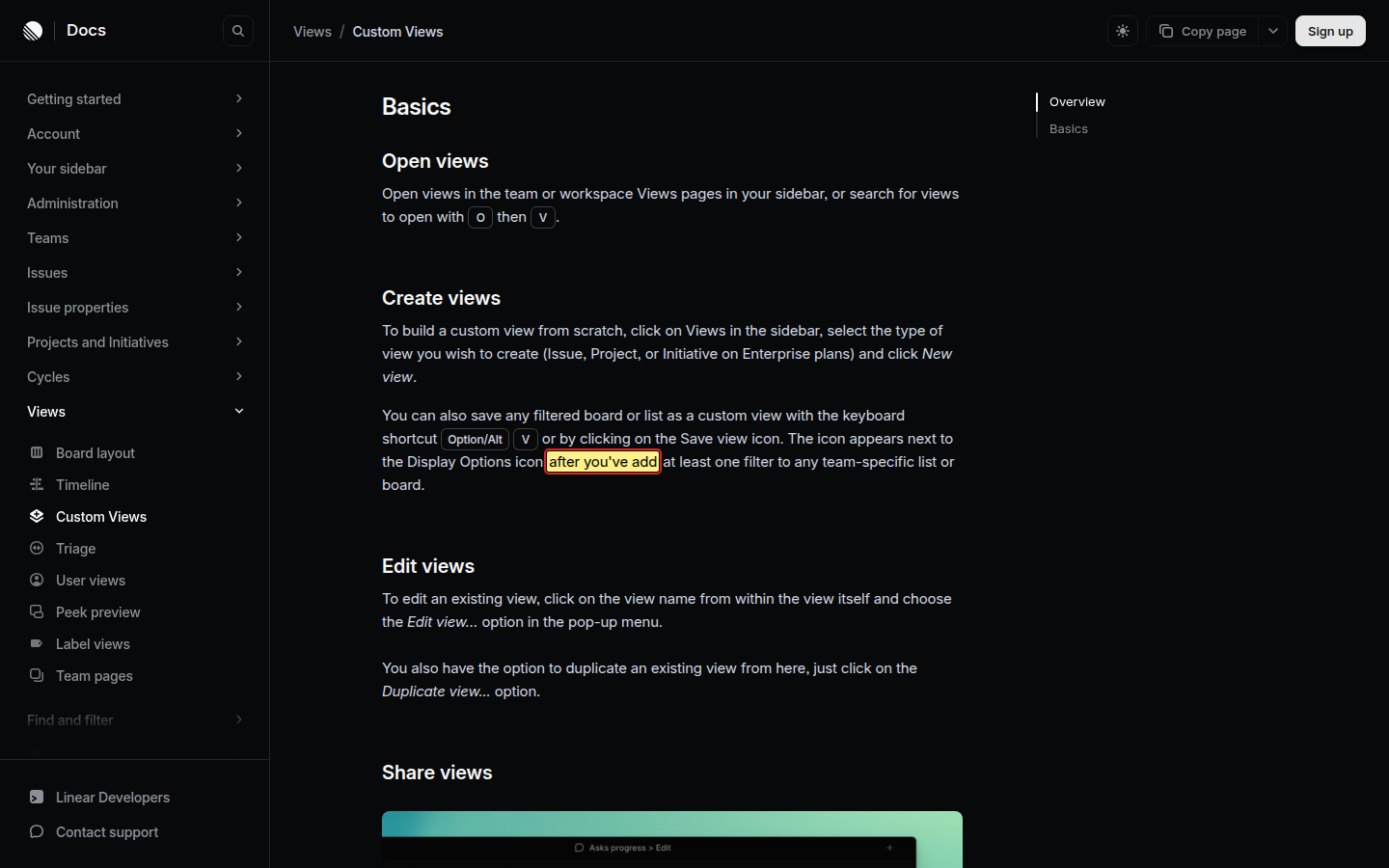Click the Label views icon
The height and width of the screenshot is (868, 1389).
click(37, 643)
